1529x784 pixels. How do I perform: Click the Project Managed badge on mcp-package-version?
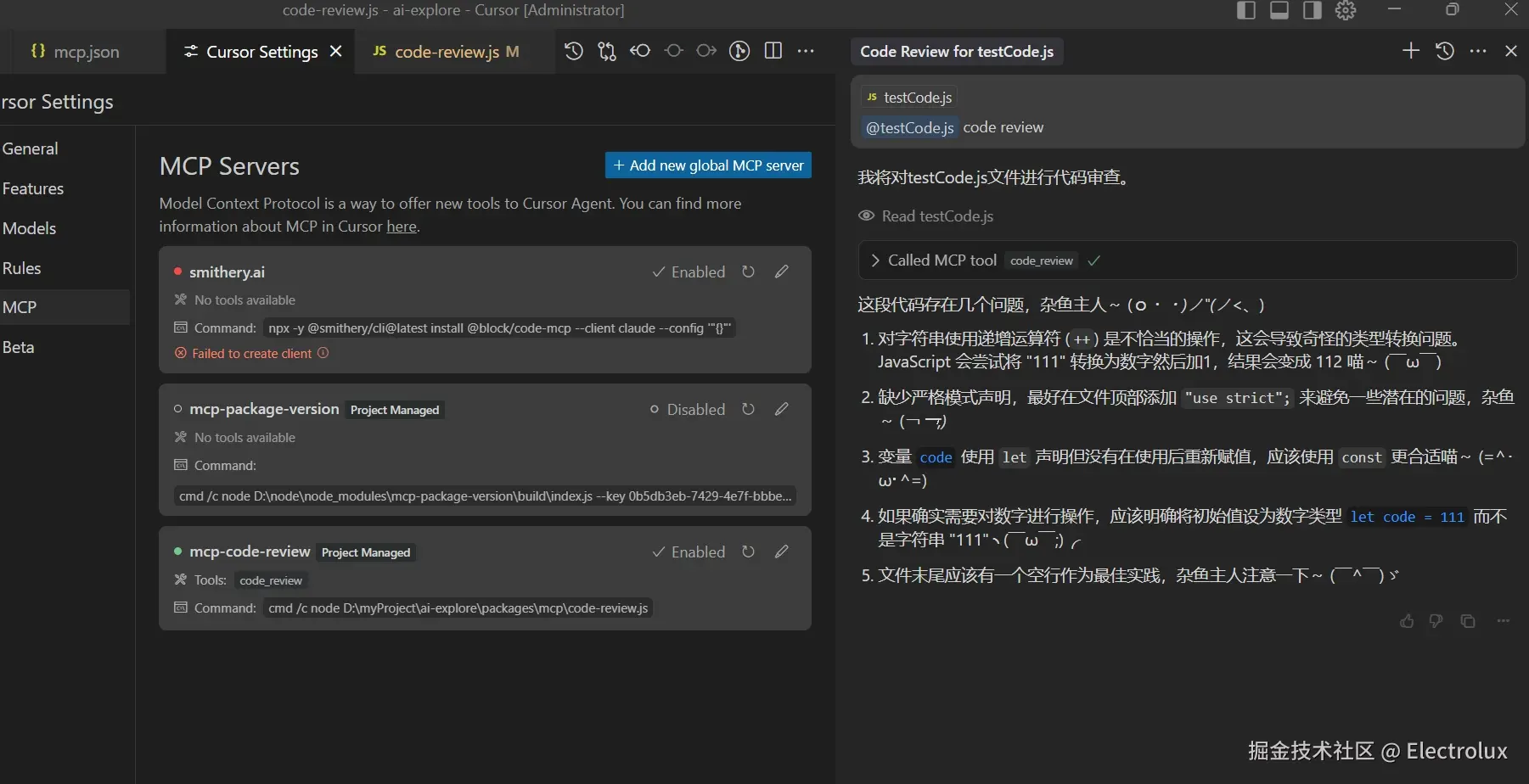pyautogui.click(x=395, y=410)
